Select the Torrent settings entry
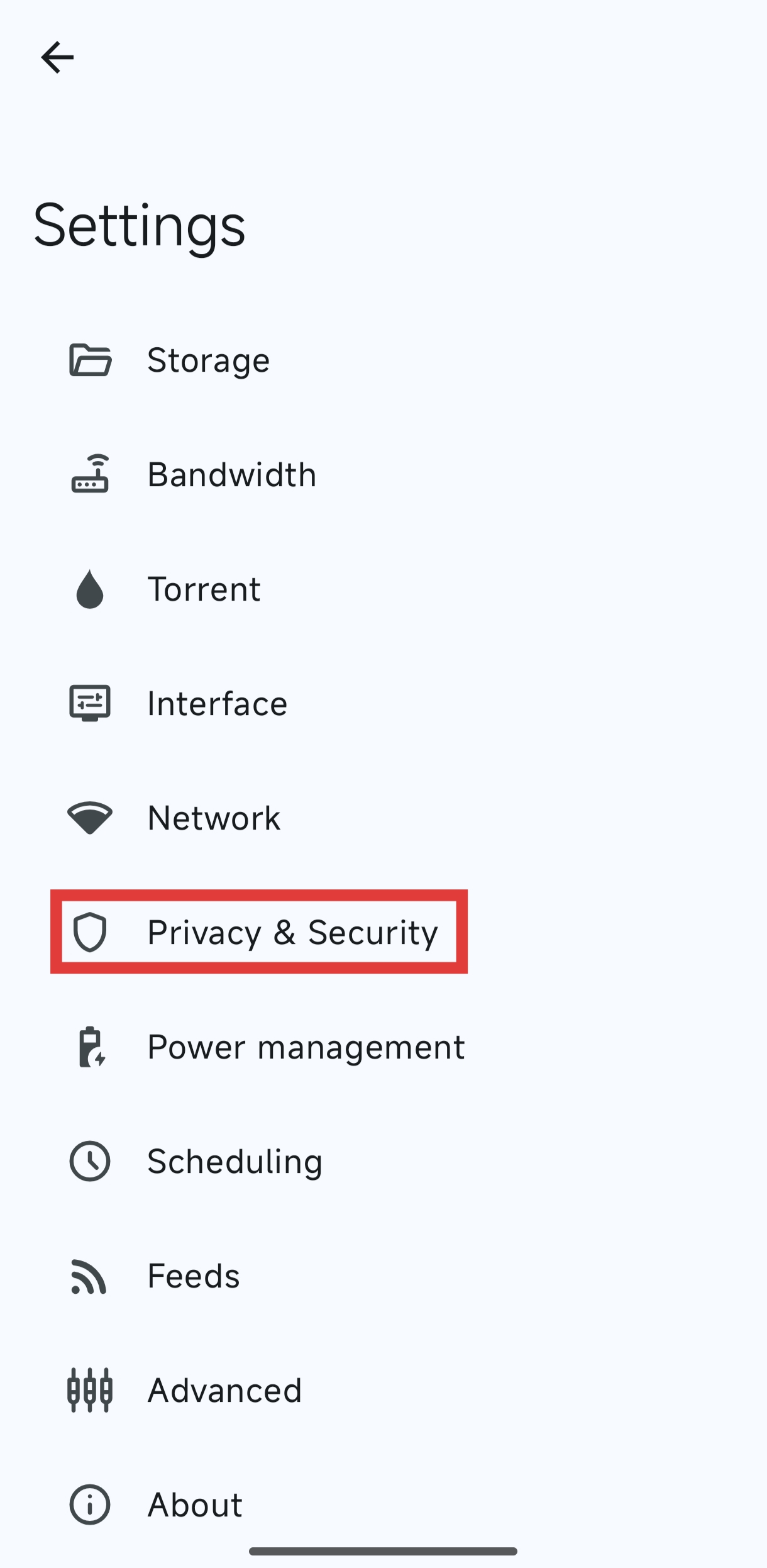The image size is (767, 1568). 204,589
